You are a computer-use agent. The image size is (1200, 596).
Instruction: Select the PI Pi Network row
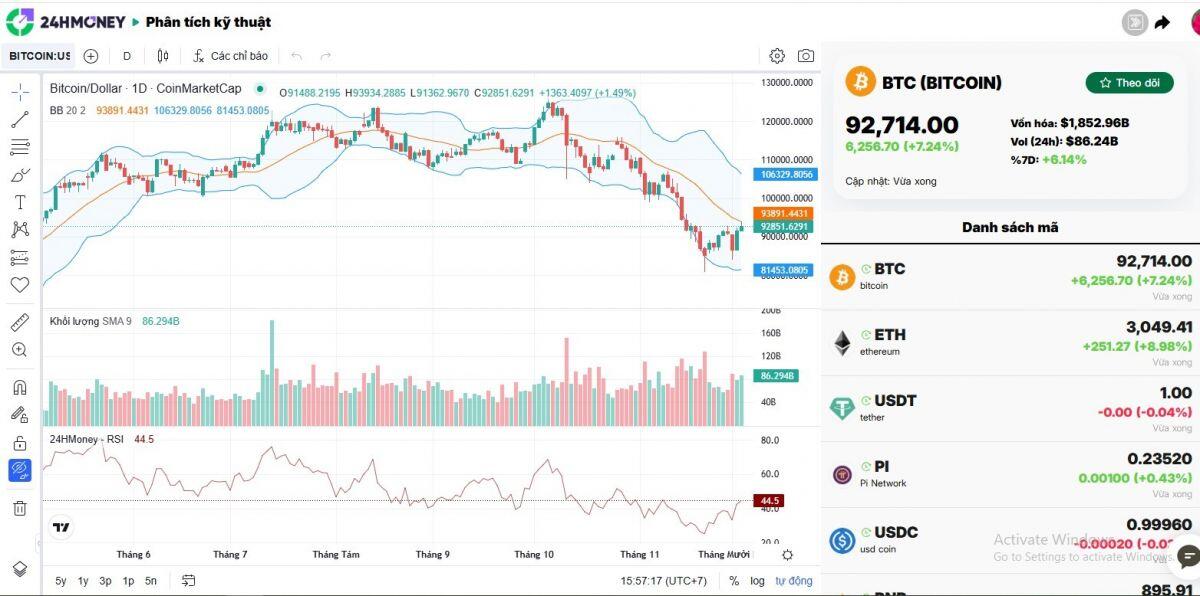pyautogui.click(x=1010, y=475)
